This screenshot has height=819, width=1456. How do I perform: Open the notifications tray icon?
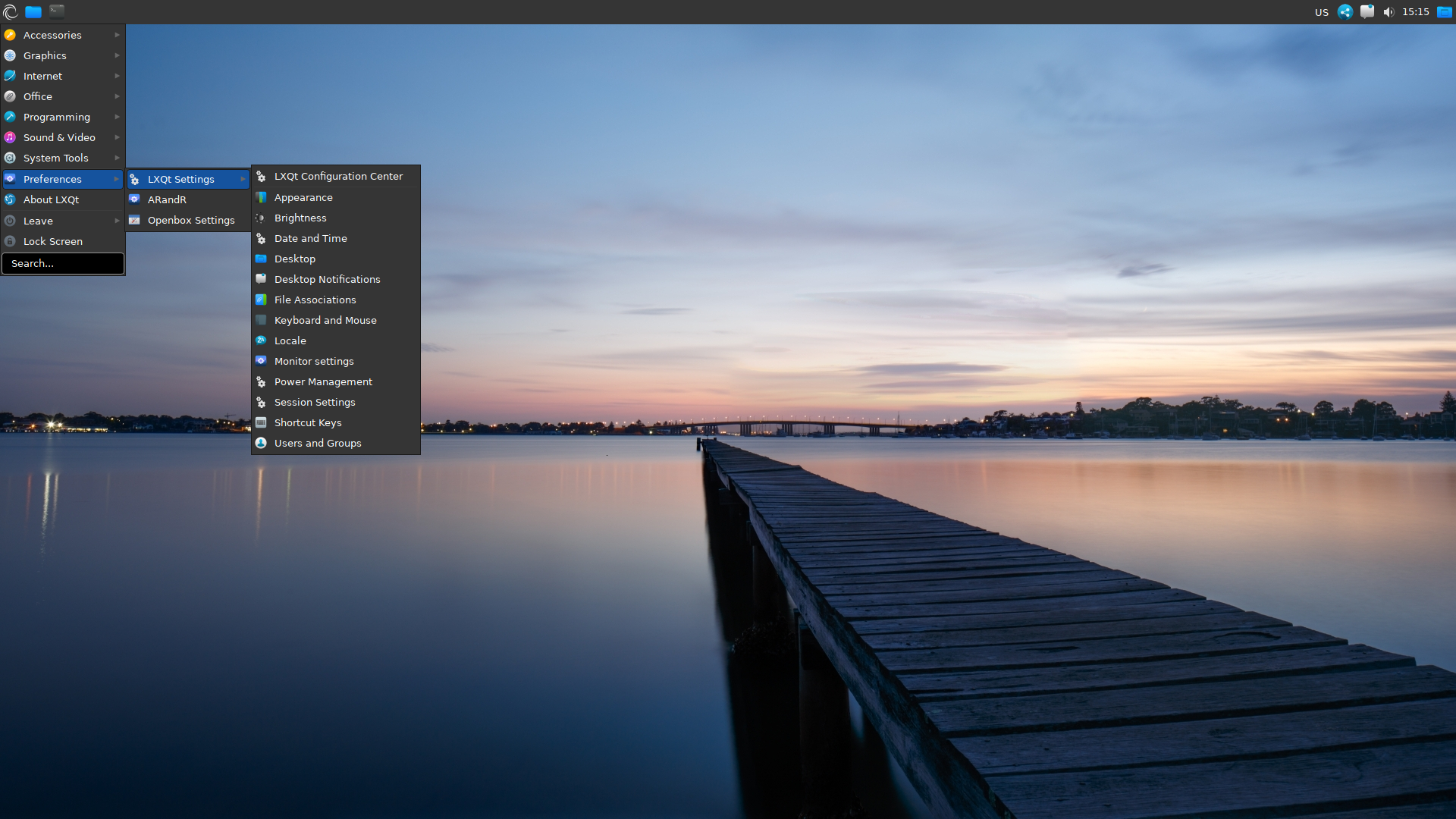click(x=1367, y=11)
